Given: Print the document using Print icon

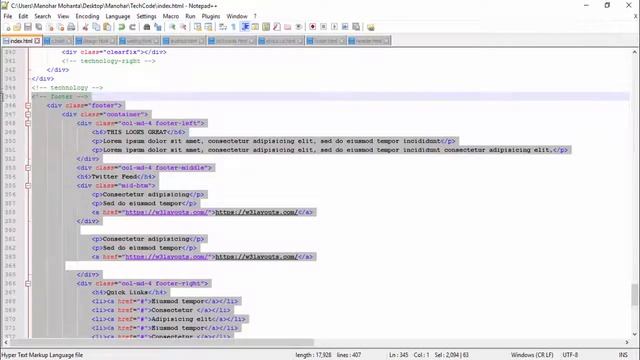Looking at the screenshot, I should tap(71, 27).
